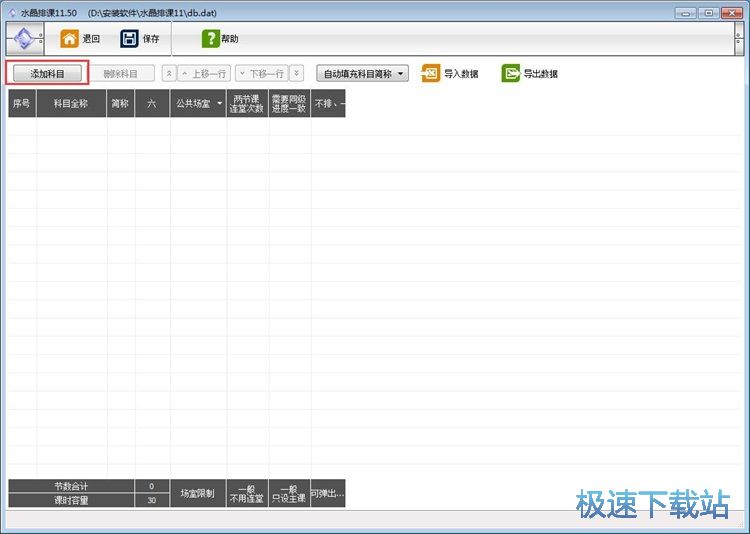Click the move-to-bottom double-arrow button
This screenshot has width=750, height=534.
coord(297,74)
